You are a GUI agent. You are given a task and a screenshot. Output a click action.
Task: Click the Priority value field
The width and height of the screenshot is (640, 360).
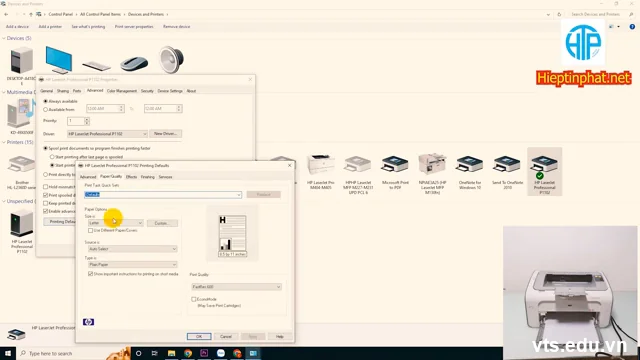tap(76, 121)
